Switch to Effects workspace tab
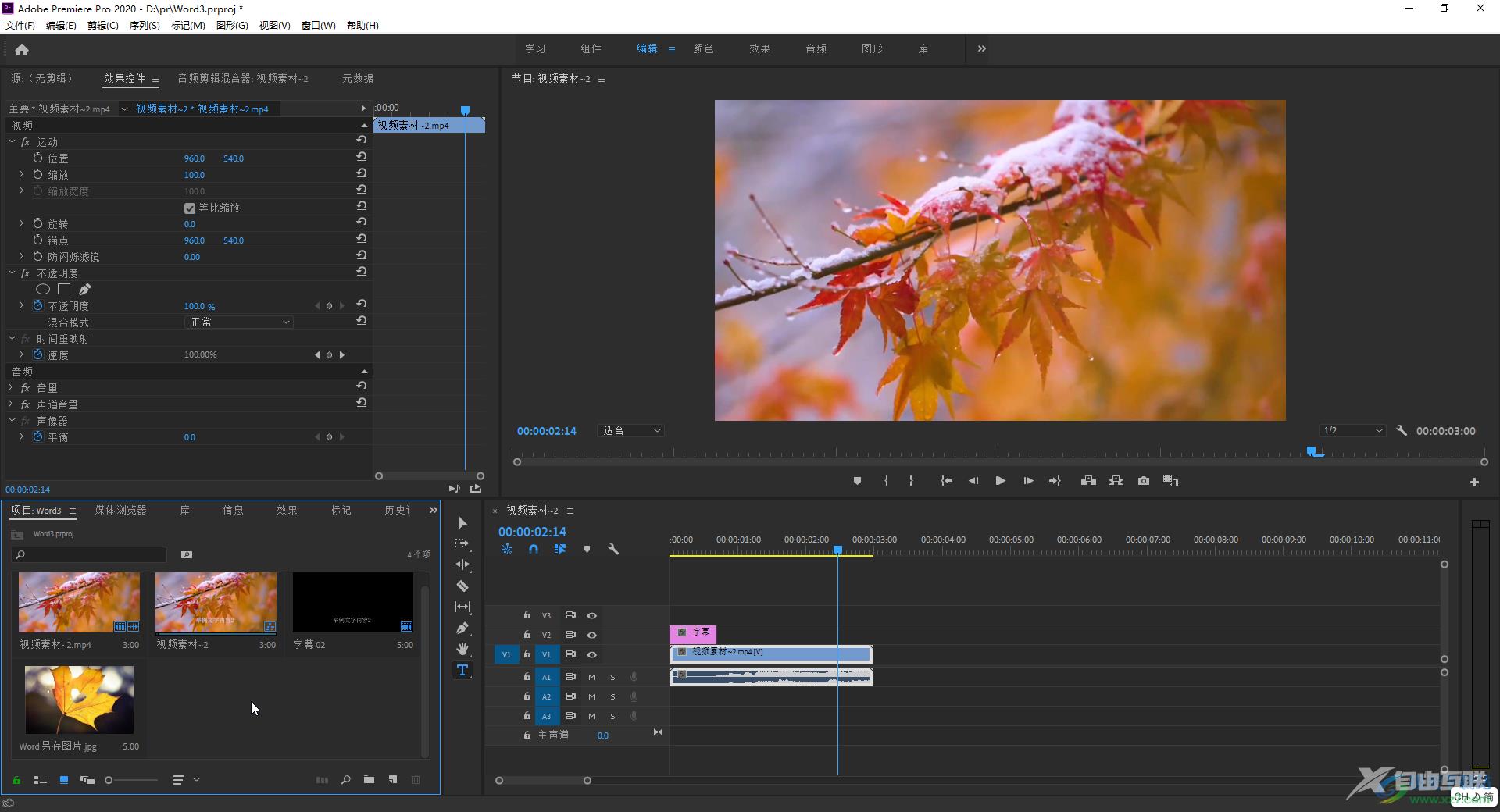This screenshot has width=1500, height=812. click(759, 48)
